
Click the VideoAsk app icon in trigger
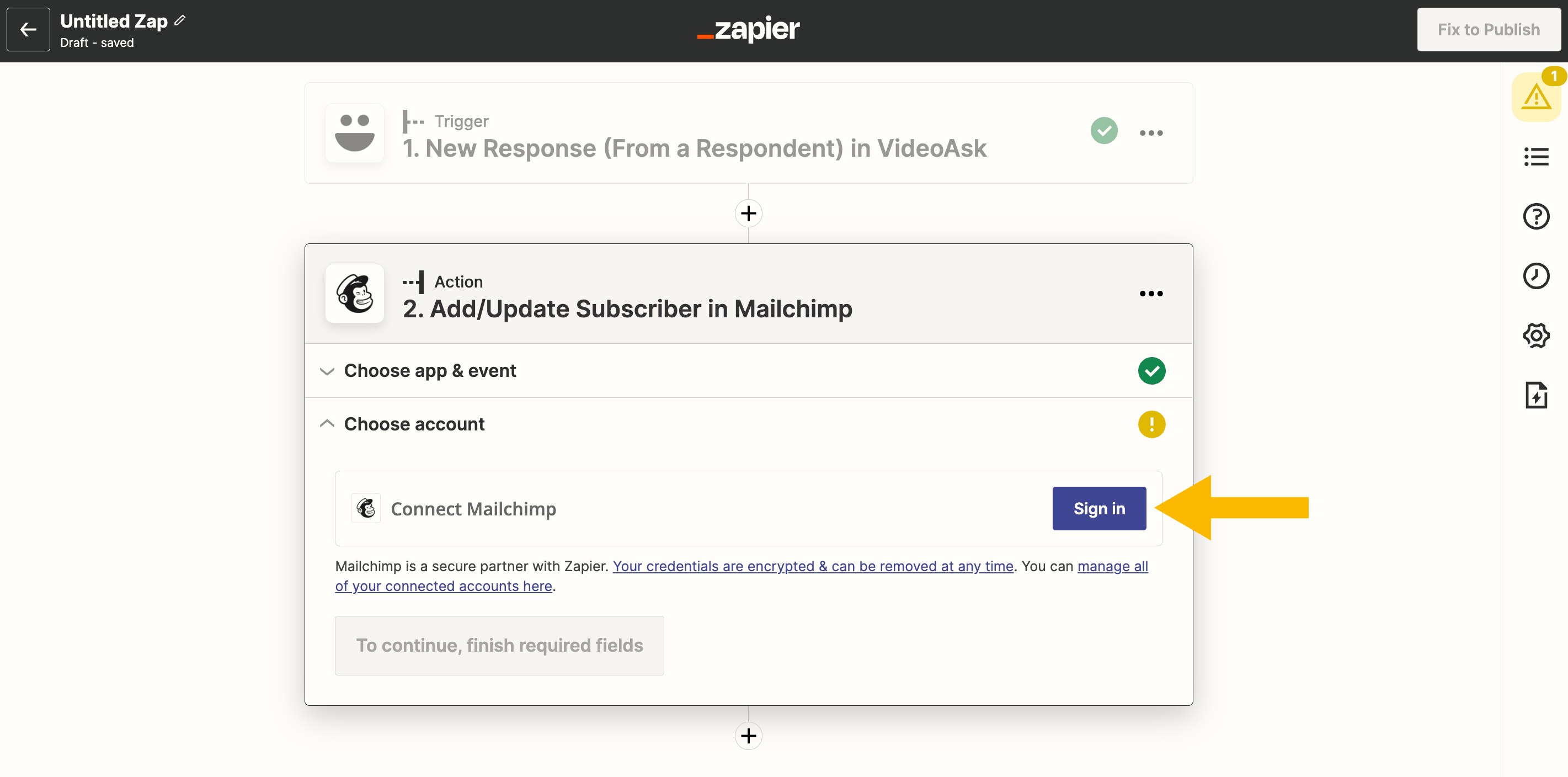click(355, 133)
